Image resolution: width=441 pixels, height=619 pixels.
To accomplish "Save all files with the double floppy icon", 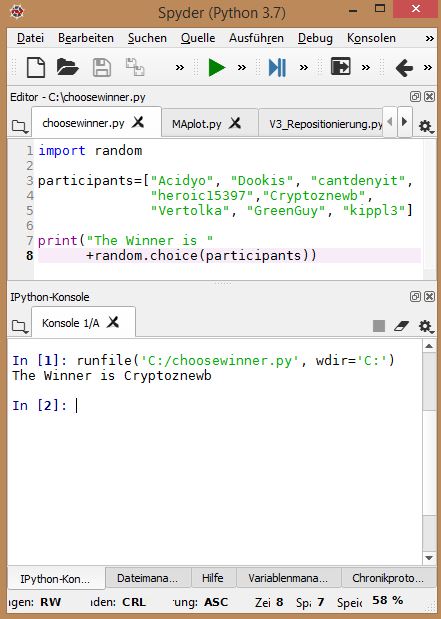I will pyautogui.click(x=135, y=67).
